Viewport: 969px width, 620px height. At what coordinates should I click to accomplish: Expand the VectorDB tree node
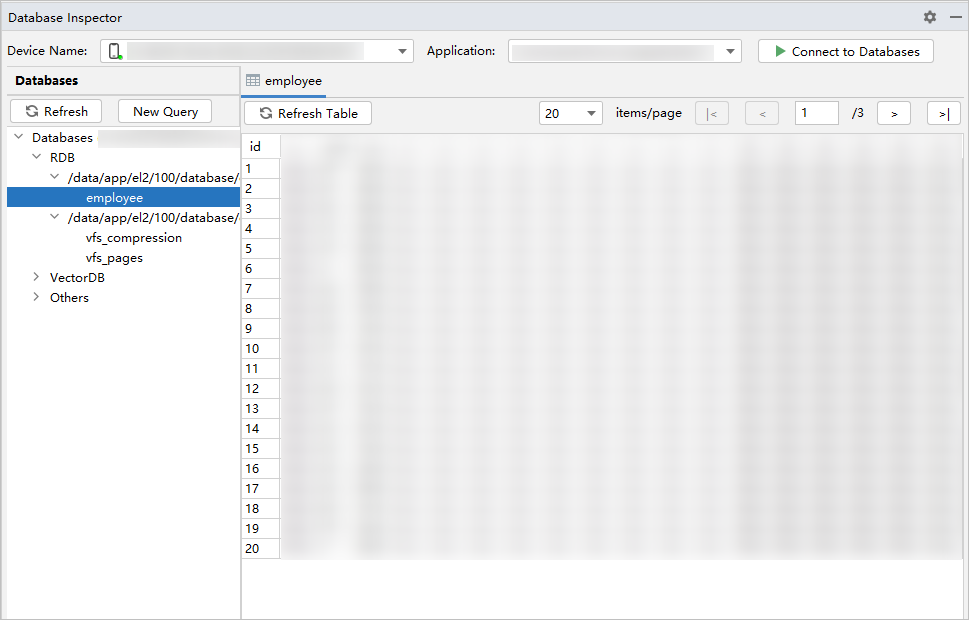pos(37,277)
